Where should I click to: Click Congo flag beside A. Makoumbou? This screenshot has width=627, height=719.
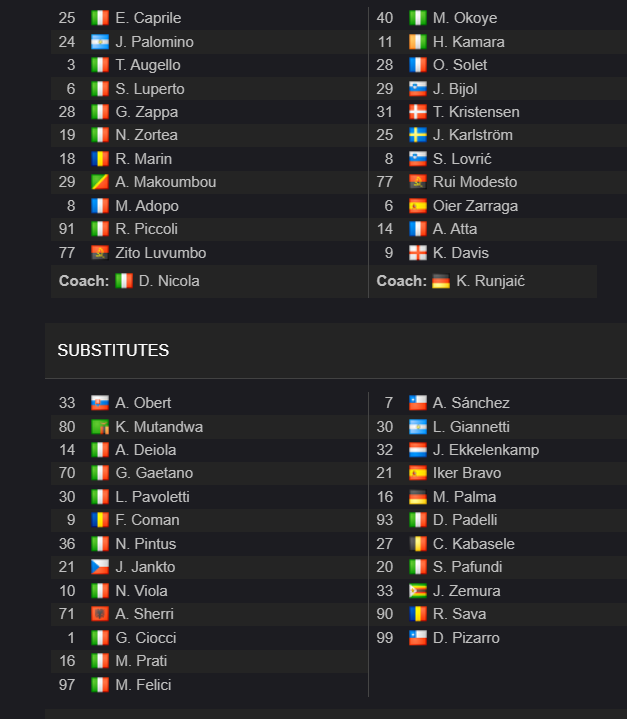point(100,182)
